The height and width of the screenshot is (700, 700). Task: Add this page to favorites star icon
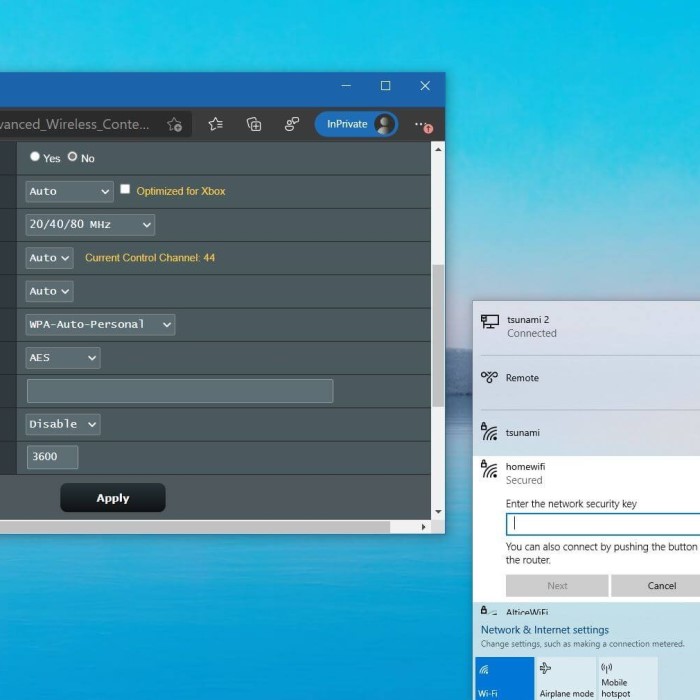click(x=175, y=125)
